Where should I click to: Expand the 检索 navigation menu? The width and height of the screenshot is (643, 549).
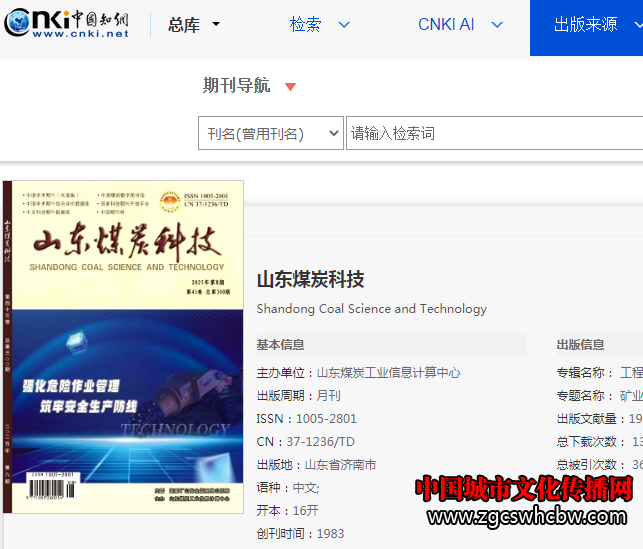click(x=306, y=25)
